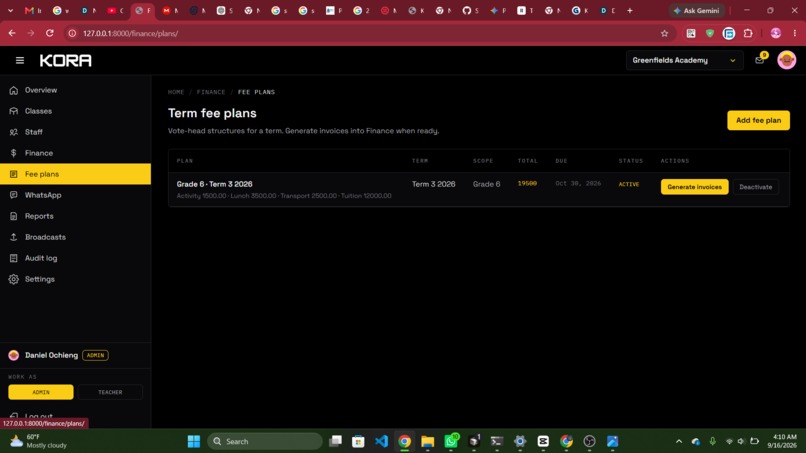
Task: Open the weather widget
Action: coord(39,441)
